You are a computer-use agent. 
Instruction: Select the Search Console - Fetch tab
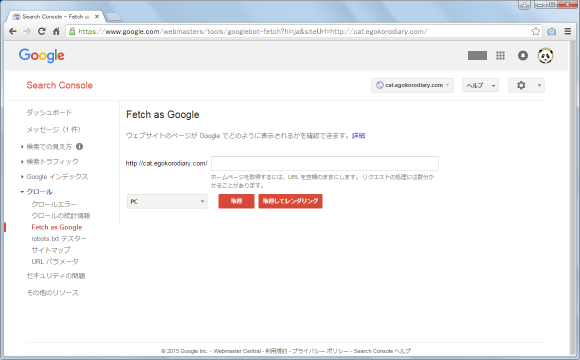[55, 17]
